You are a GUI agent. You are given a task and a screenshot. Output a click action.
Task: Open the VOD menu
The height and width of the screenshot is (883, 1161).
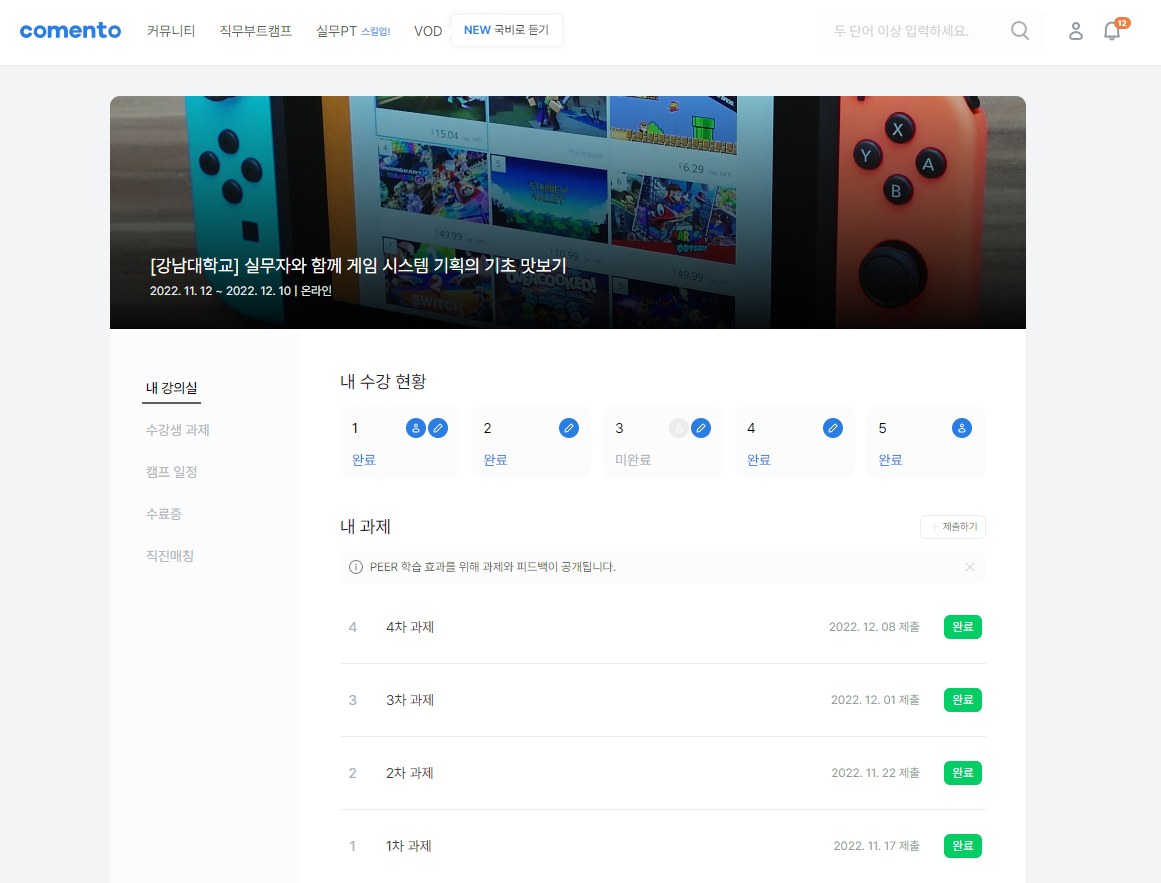click(x=428, y=31)
